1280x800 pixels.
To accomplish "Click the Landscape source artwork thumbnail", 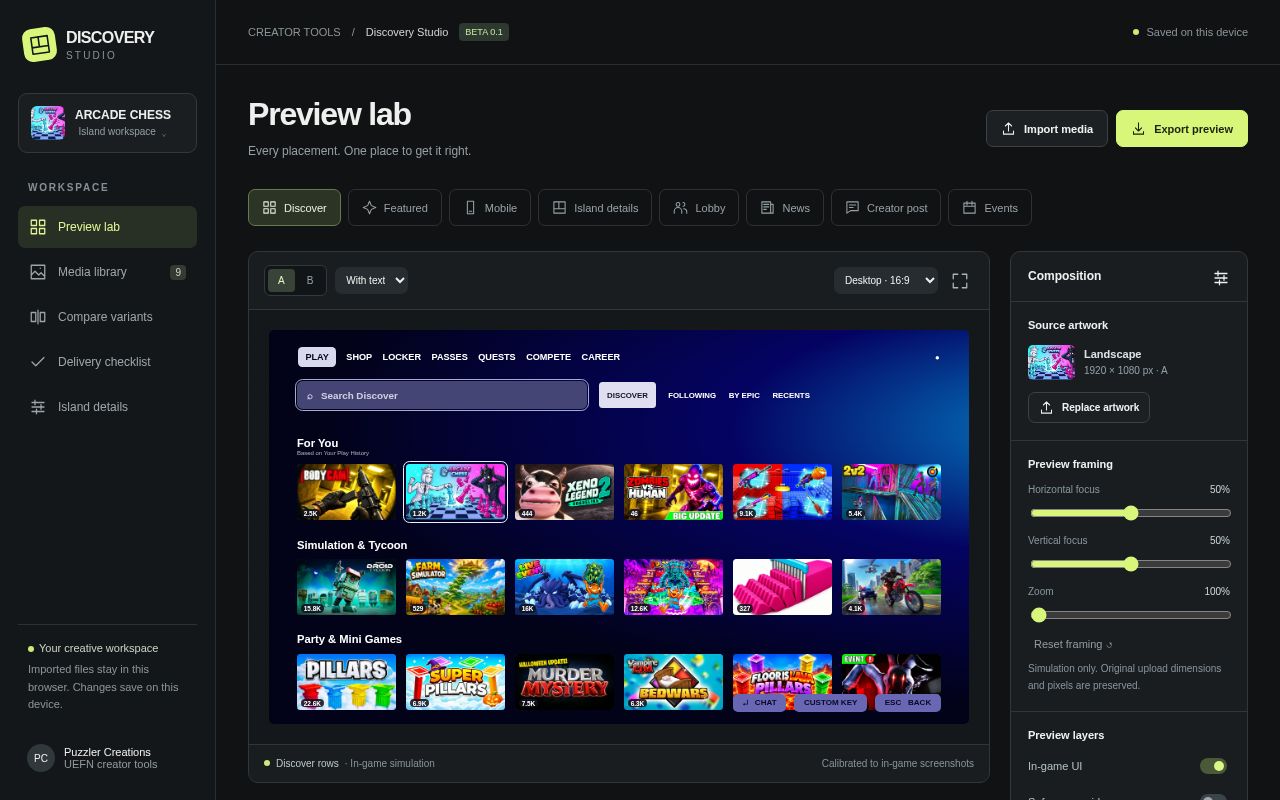I will (x=1051, y=362).
